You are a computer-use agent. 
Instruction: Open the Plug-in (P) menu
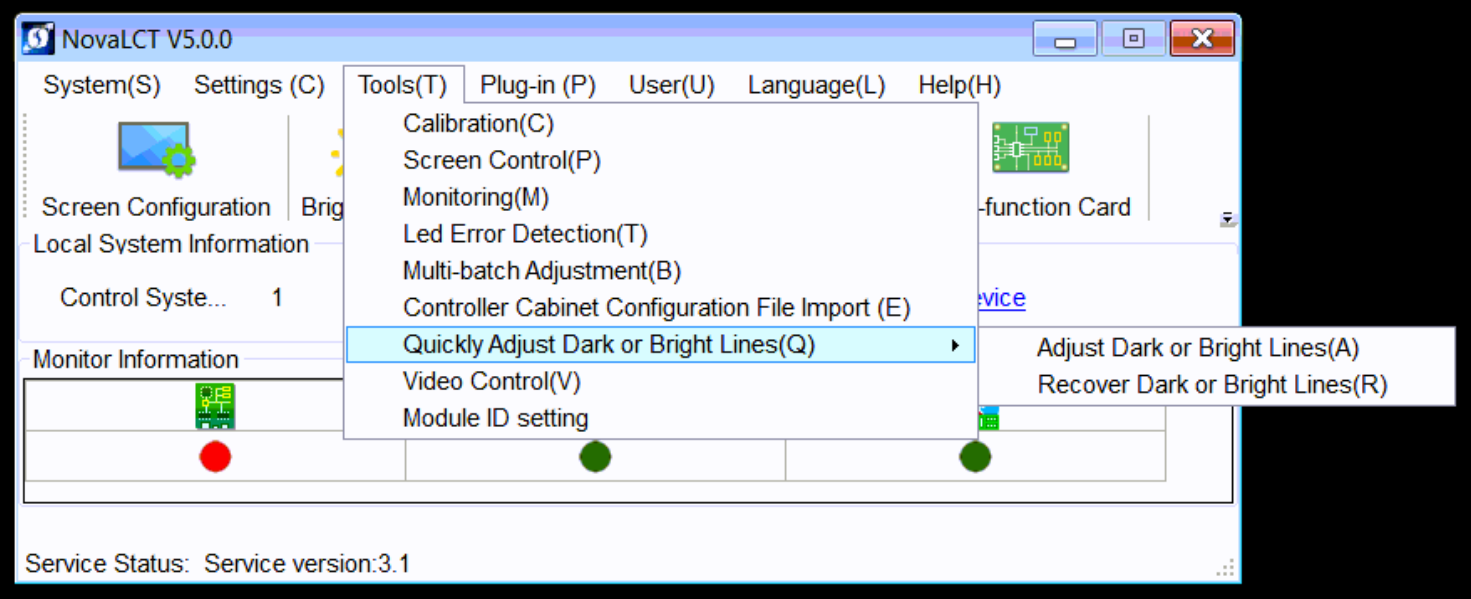[x=538, y=86]
